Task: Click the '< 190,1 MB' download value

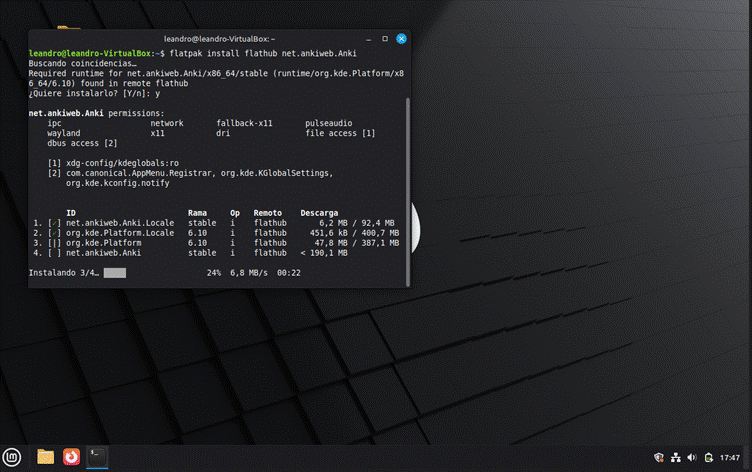Action: tap(324, 253)
